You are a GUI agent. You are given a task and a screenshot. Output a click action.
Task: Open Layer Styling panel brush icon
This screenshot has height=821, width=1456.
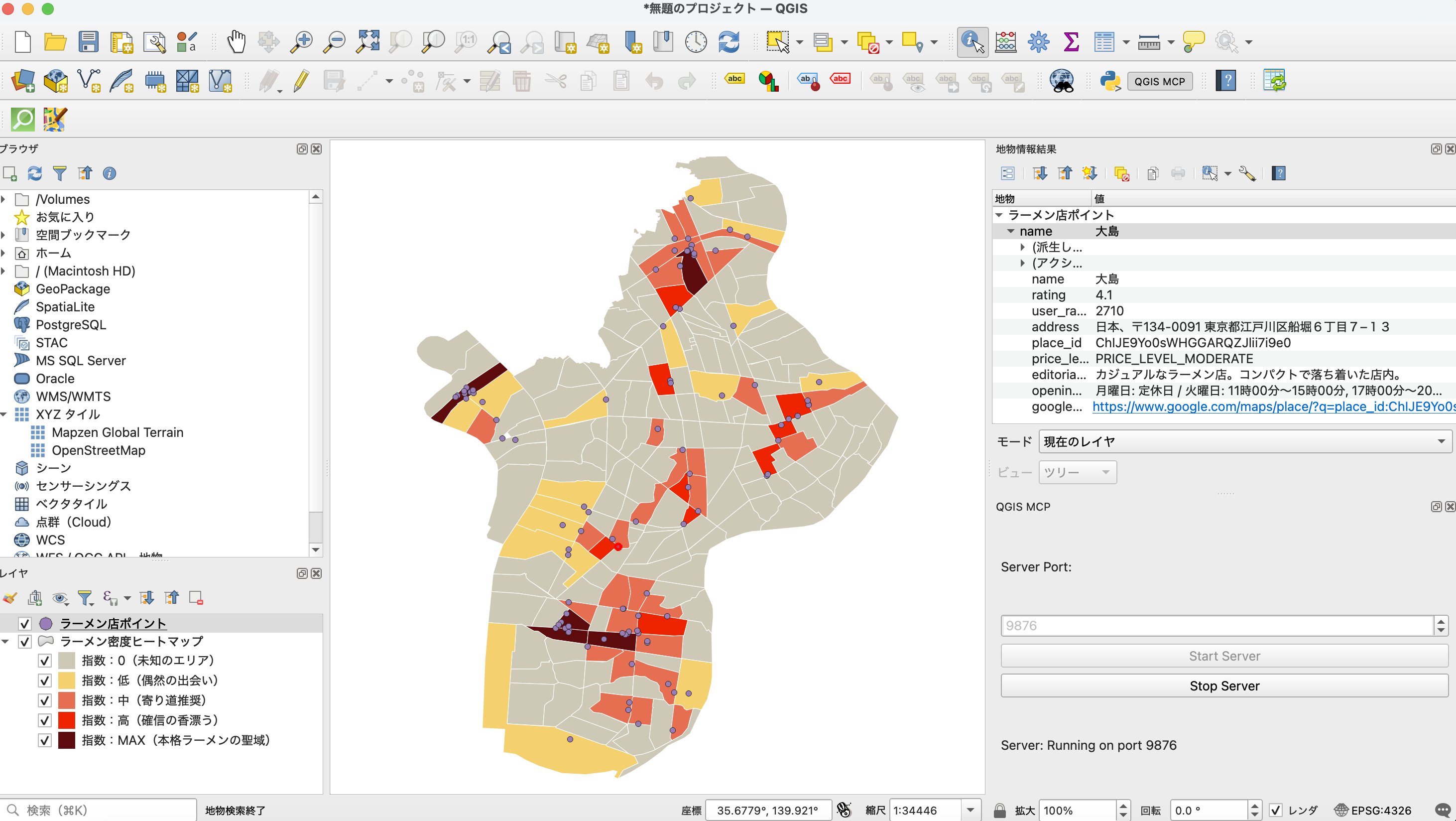click(9, 598)
